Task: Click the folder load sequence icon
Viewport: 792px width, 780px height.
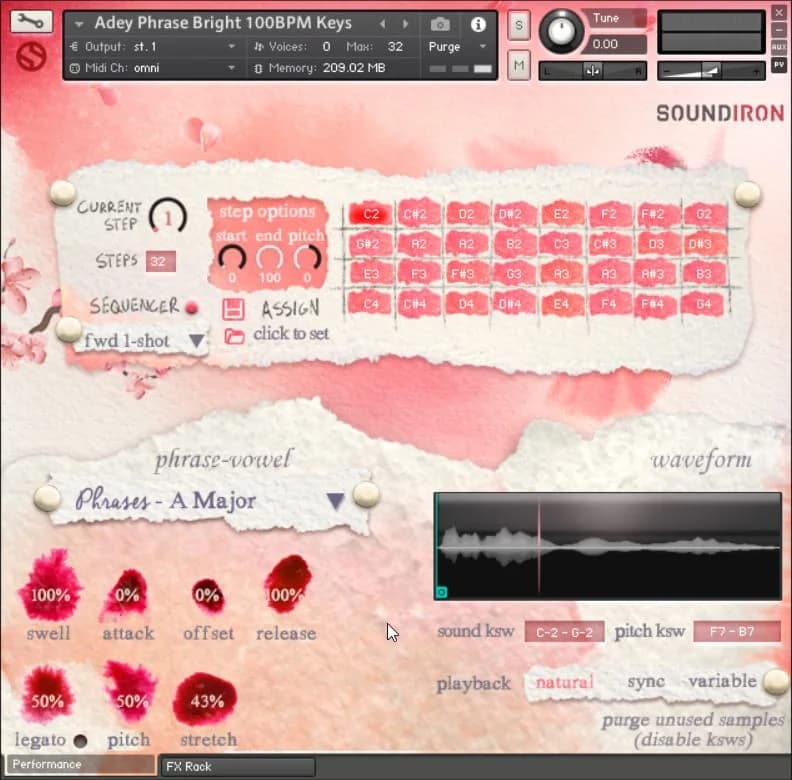Action: 234,335
